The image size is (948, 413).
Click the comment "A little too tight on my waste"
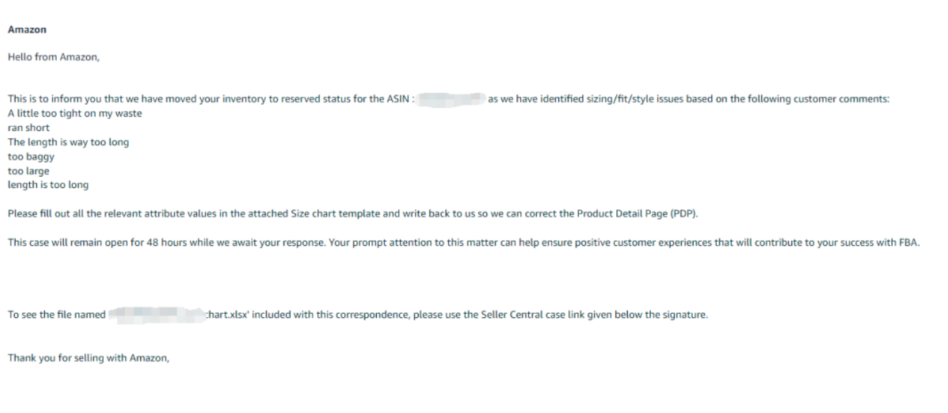tap(75, 114)
